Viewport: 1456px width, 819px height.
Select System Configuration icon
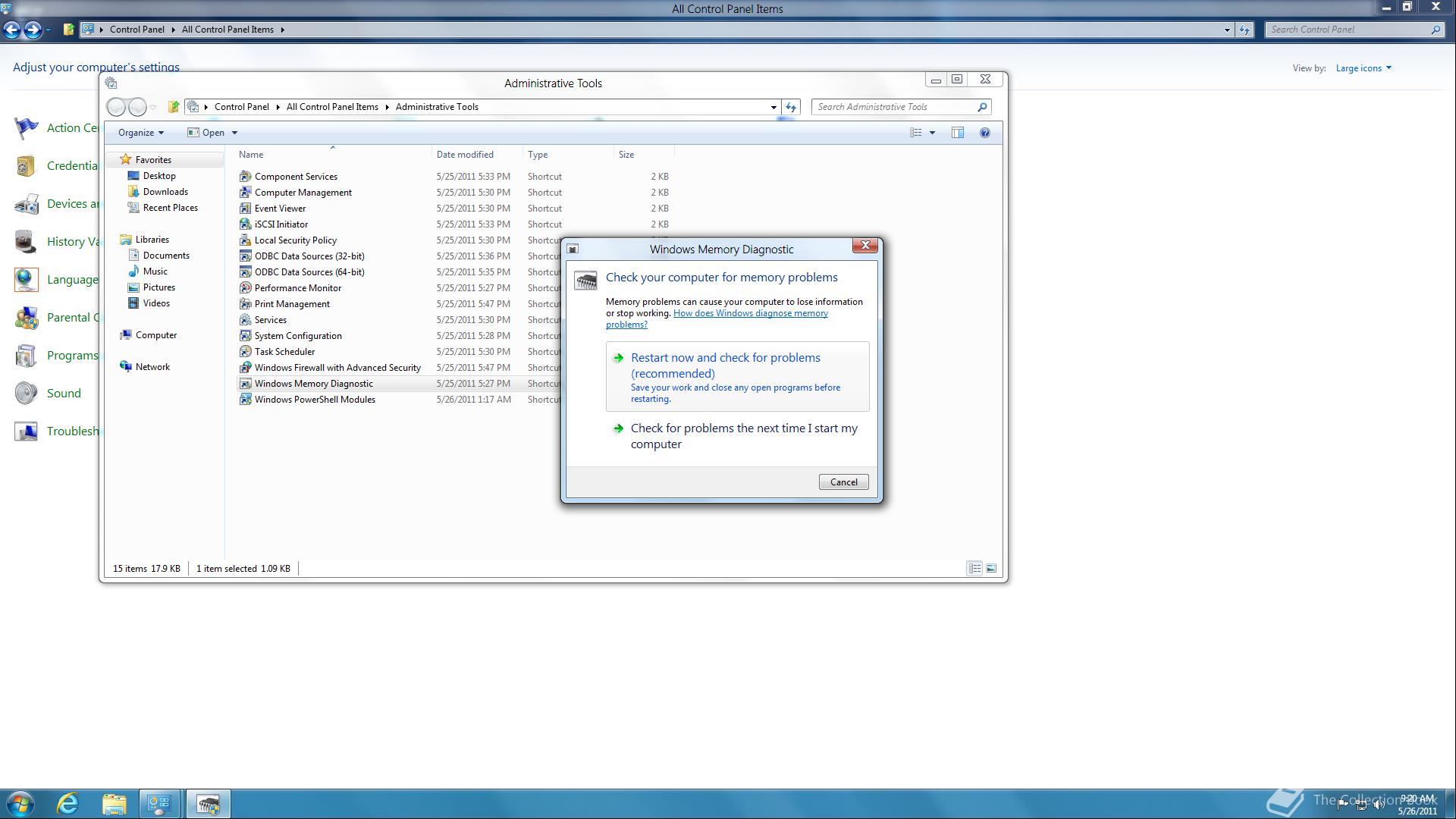[245, 335]
